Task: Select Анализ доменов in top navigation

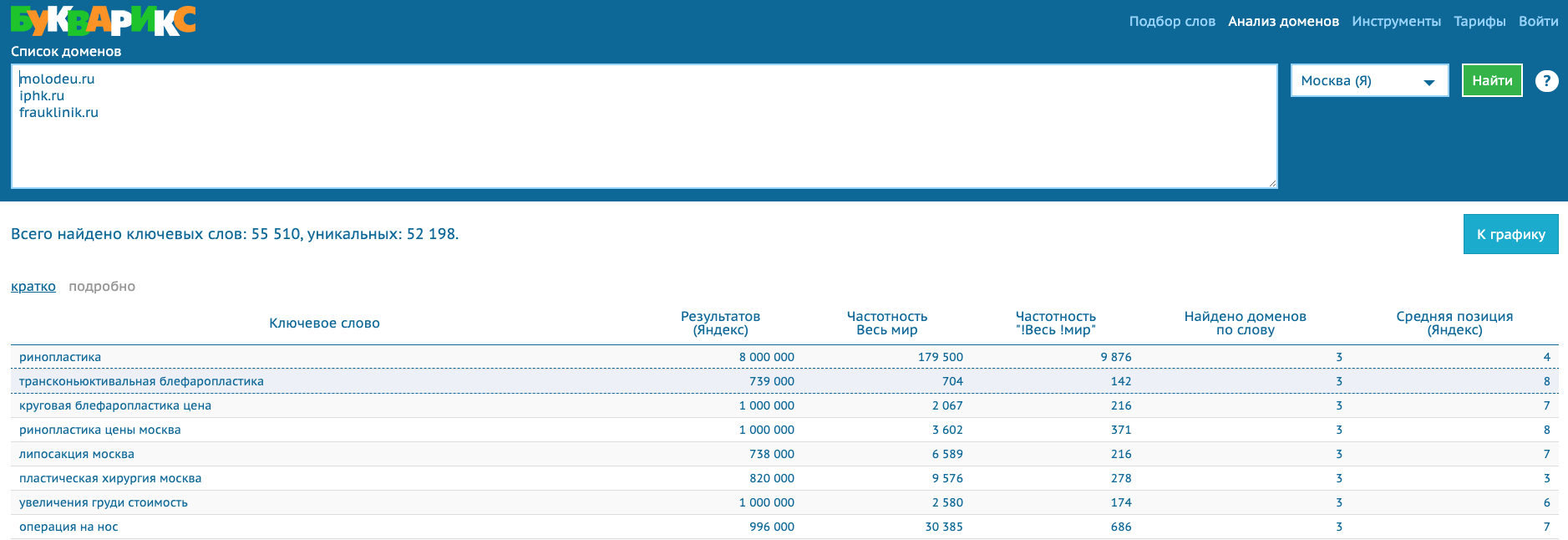Action: tap(1283, 22)
